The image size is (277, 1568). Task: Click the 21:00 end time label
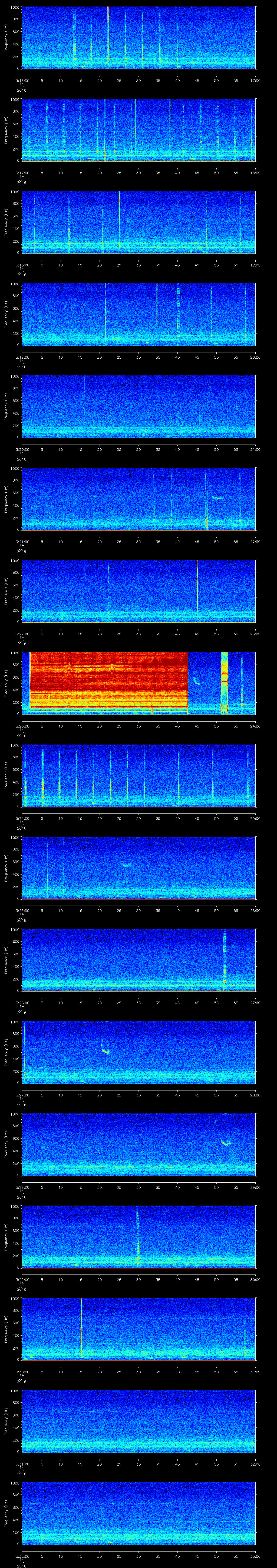255,449
